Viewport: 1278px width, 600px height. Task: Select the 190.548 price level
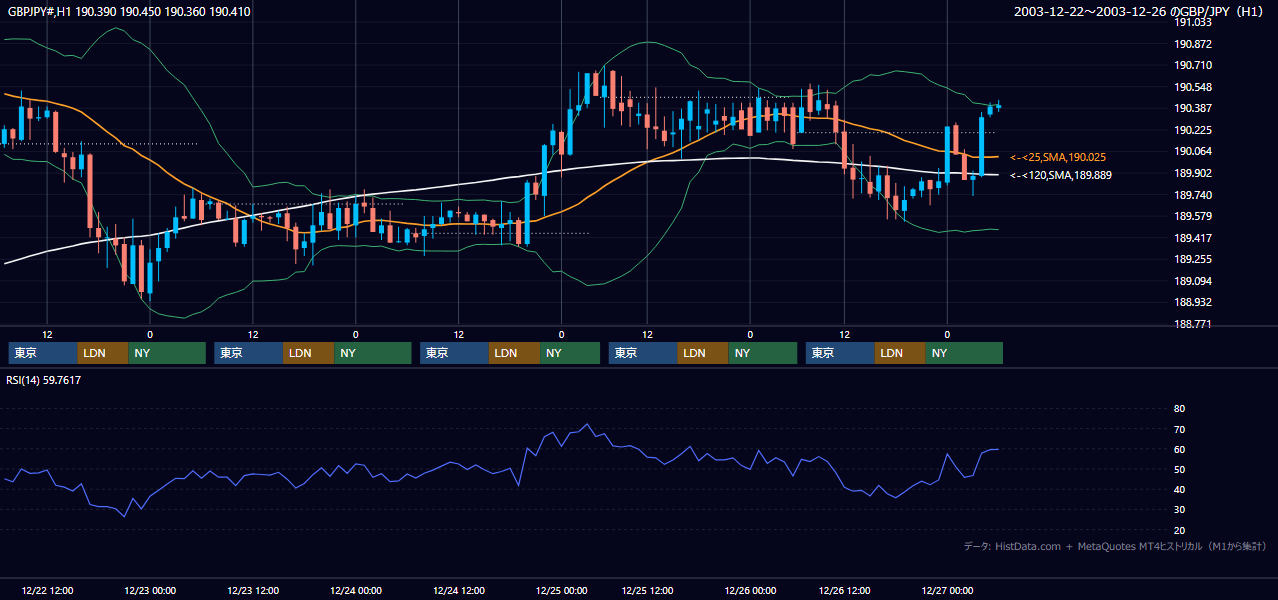(x=1193, y=87)
